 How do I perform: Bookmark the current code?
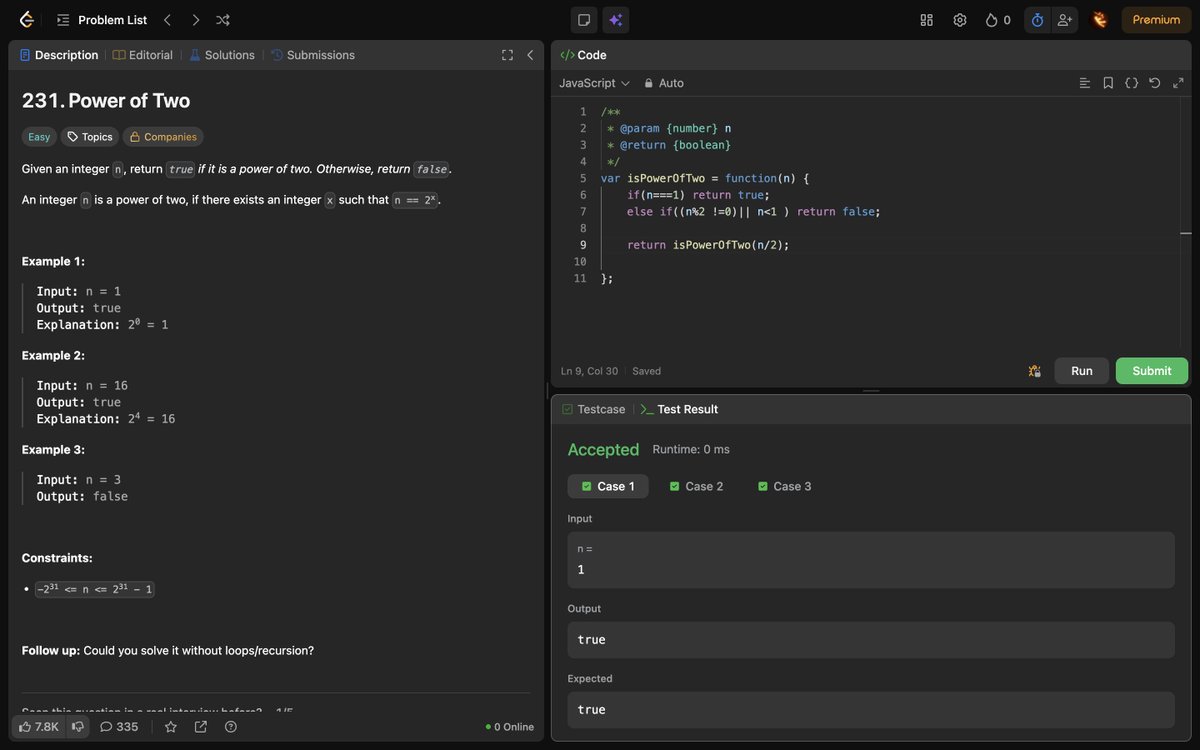[x=1107, y=82]
